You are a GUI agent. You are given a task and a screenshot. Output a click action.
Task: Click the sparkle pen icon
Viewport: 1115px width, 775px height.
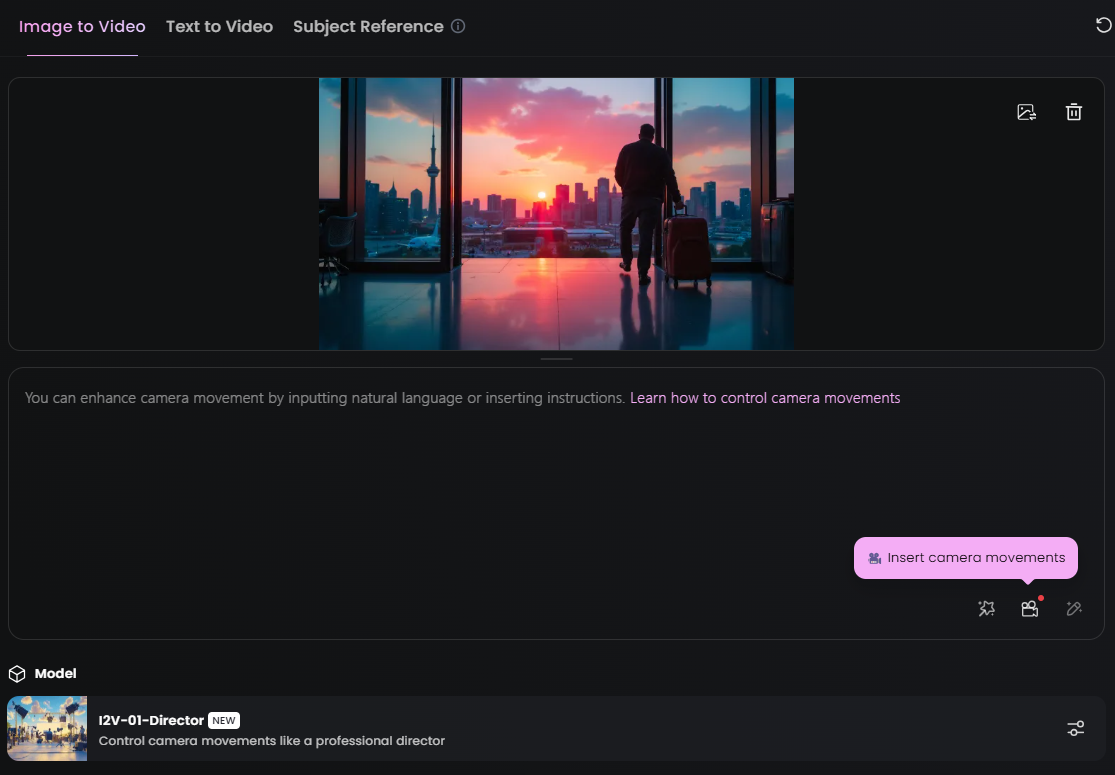(1074, 608)
